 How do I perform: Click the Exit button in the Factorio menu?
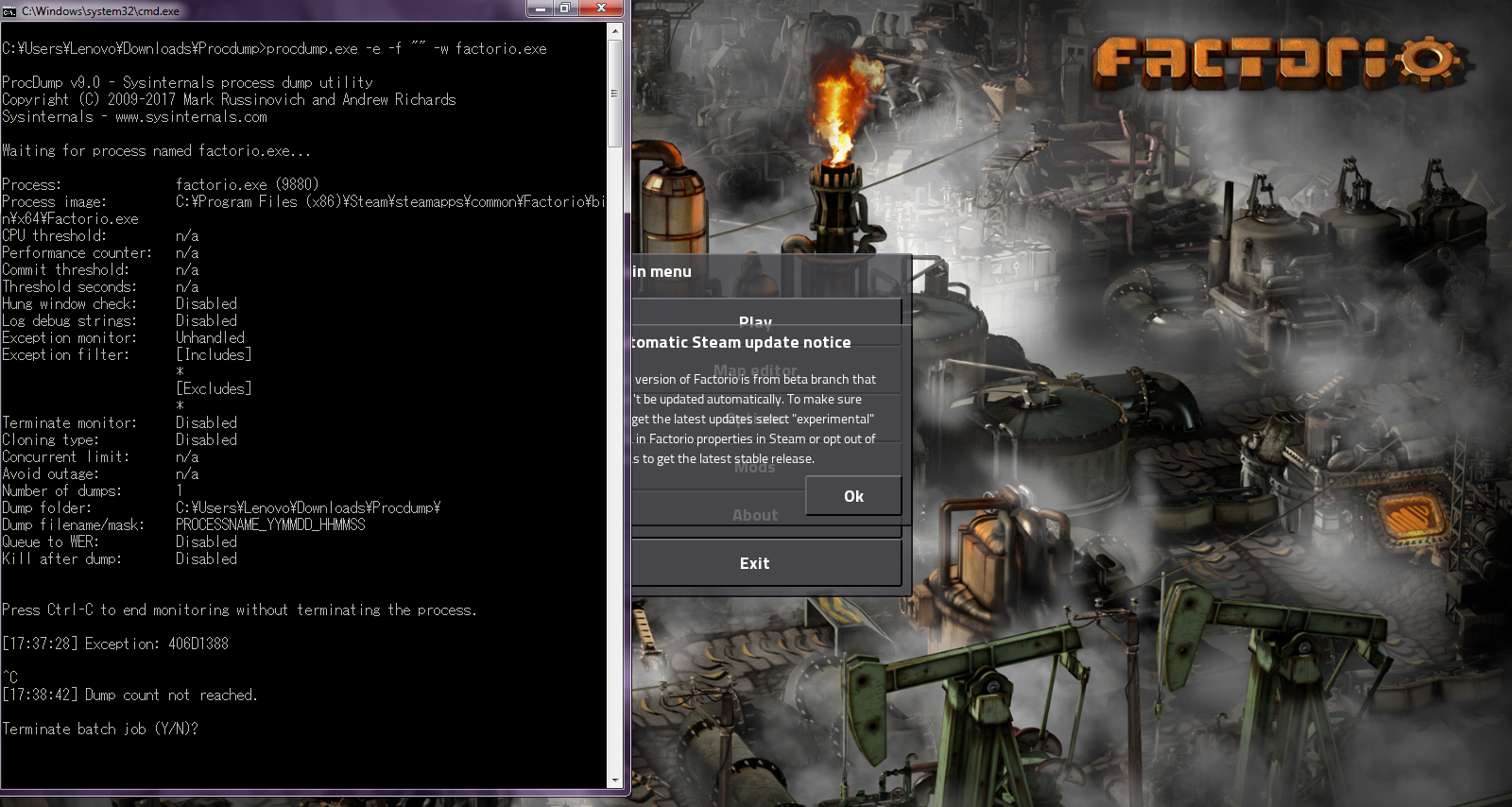point(765,563)
